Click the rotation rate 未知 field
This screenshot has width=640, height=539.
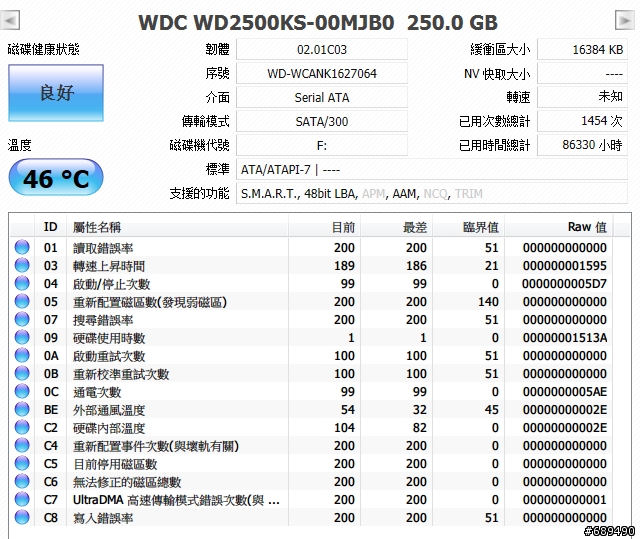click(582, 98)
